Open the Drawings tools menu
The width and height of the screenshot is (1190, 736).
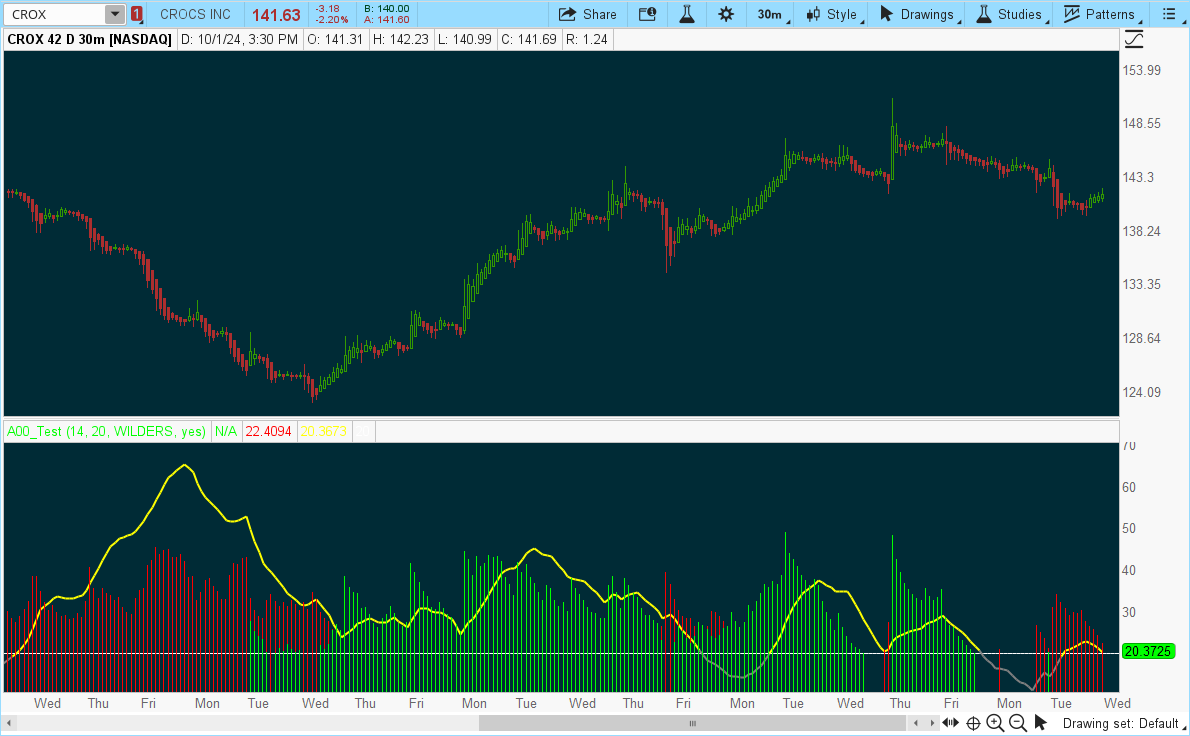pyautogui.click(x=919, y=14)
